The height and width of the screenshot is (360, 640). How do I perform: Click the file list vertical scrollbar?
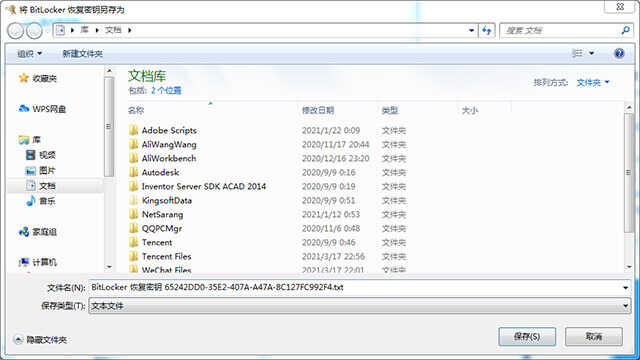629,187
